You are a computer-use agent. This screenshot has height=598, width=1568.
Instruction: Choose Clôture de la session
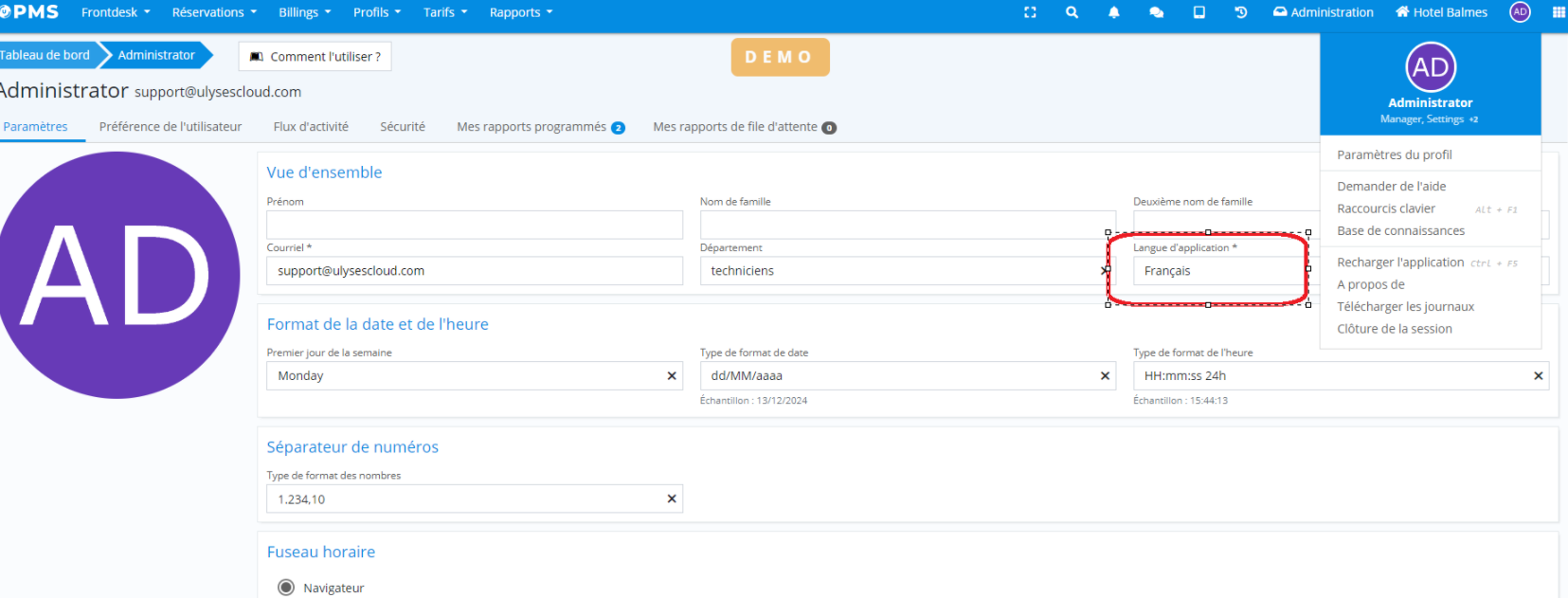(1394, 329)
